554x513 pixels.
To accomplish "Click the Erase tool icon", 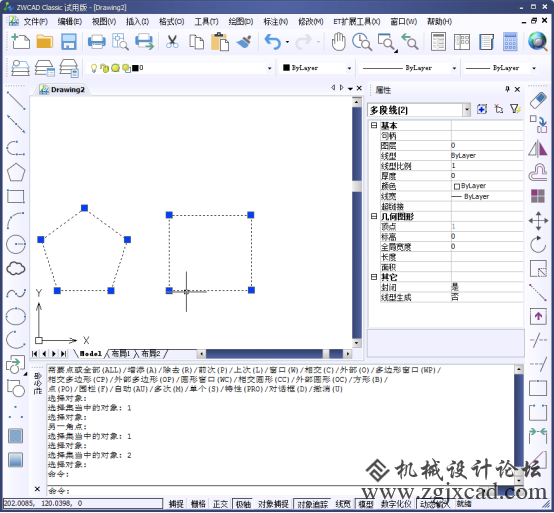I will pos(538,100).
